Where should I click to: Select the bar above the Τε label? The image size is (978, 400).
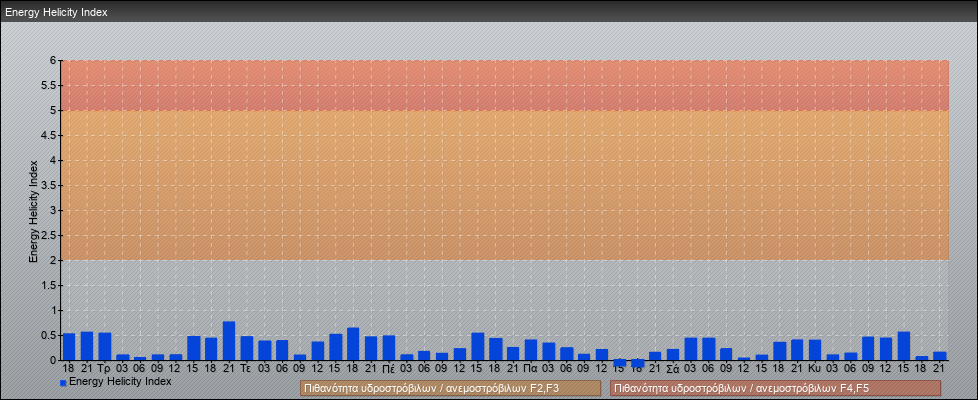click(x=246, y=348)
